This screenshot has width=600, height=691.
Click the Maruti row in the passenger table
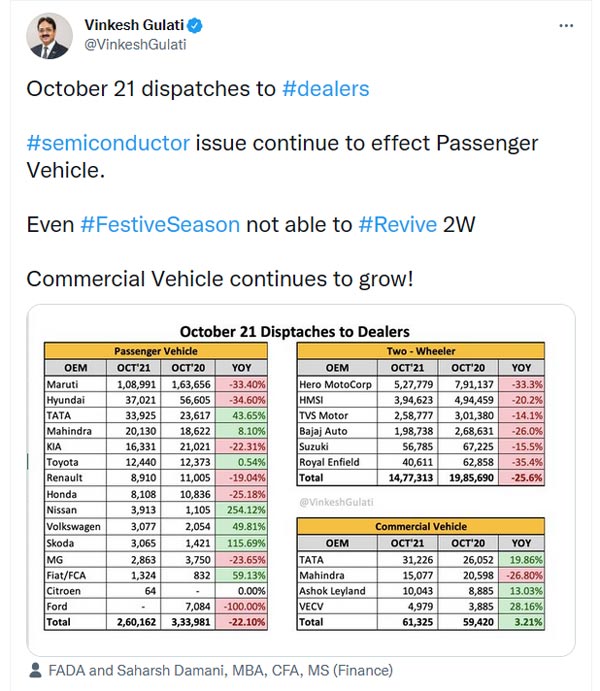[66, 384]
